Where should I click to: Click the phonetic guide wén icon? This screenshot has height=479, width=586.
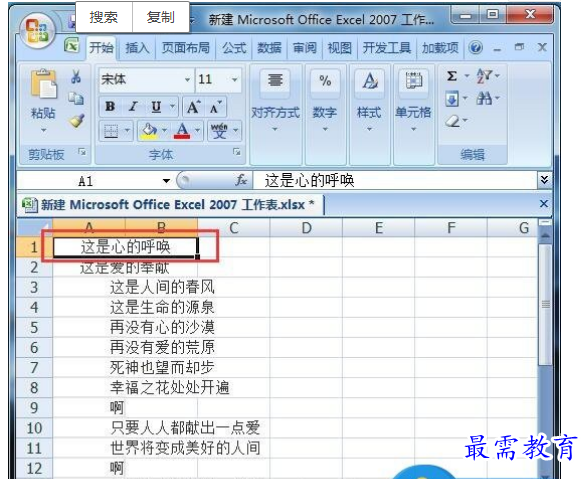219,131
